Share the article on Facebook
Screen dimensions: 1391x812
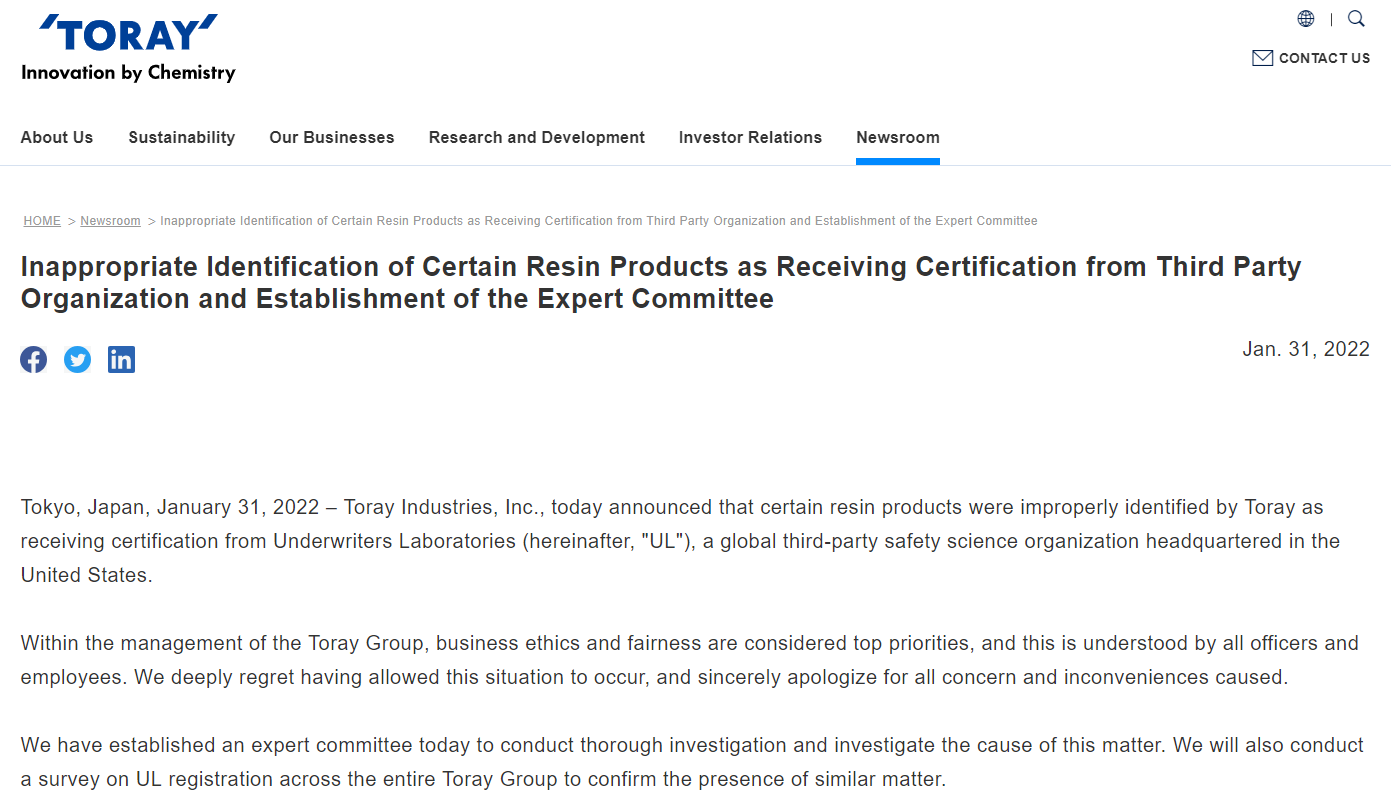34,360
